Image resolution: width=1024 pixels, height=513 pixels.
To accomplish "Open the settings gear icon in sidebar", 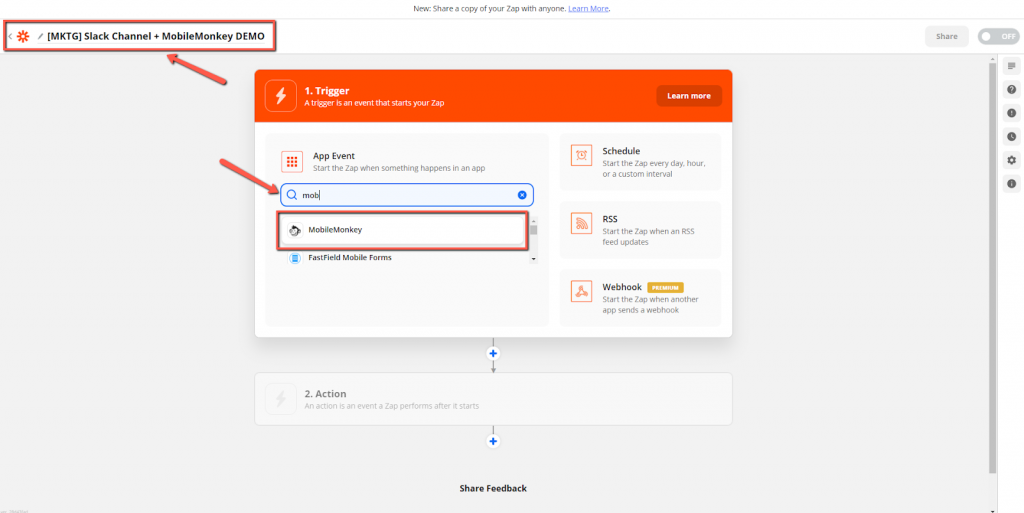I will click(1011, 160).
